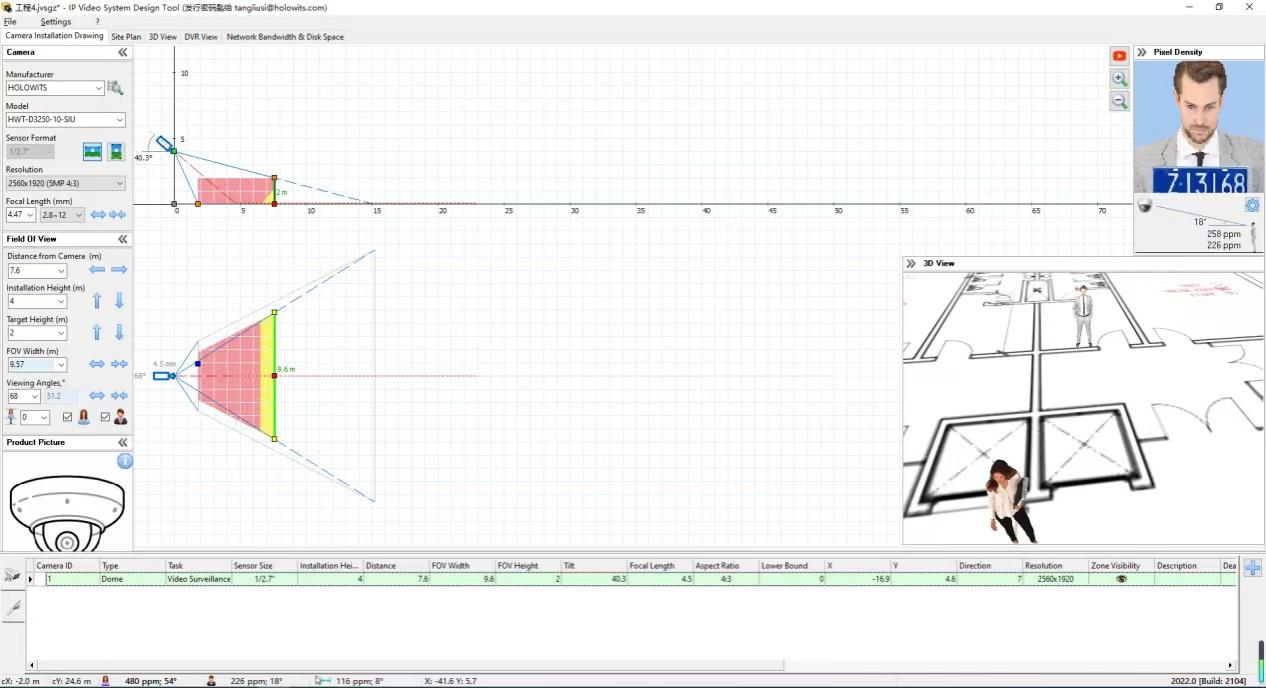Collapse the Field Of View panel
Screen dimensions: 1266x688
point(123,239)
